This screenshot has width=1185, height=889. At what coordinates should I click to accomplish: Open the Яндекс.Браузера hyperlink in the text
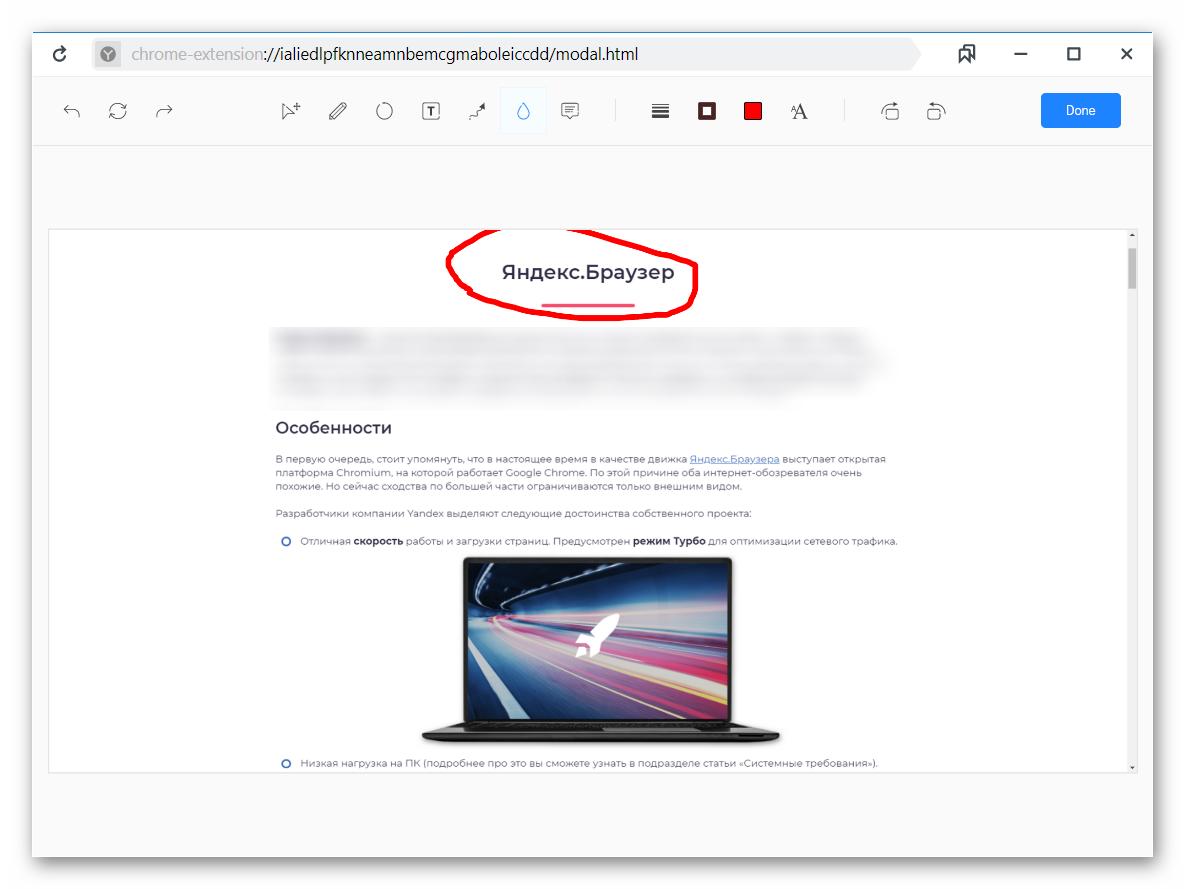[x=734, y=459]
